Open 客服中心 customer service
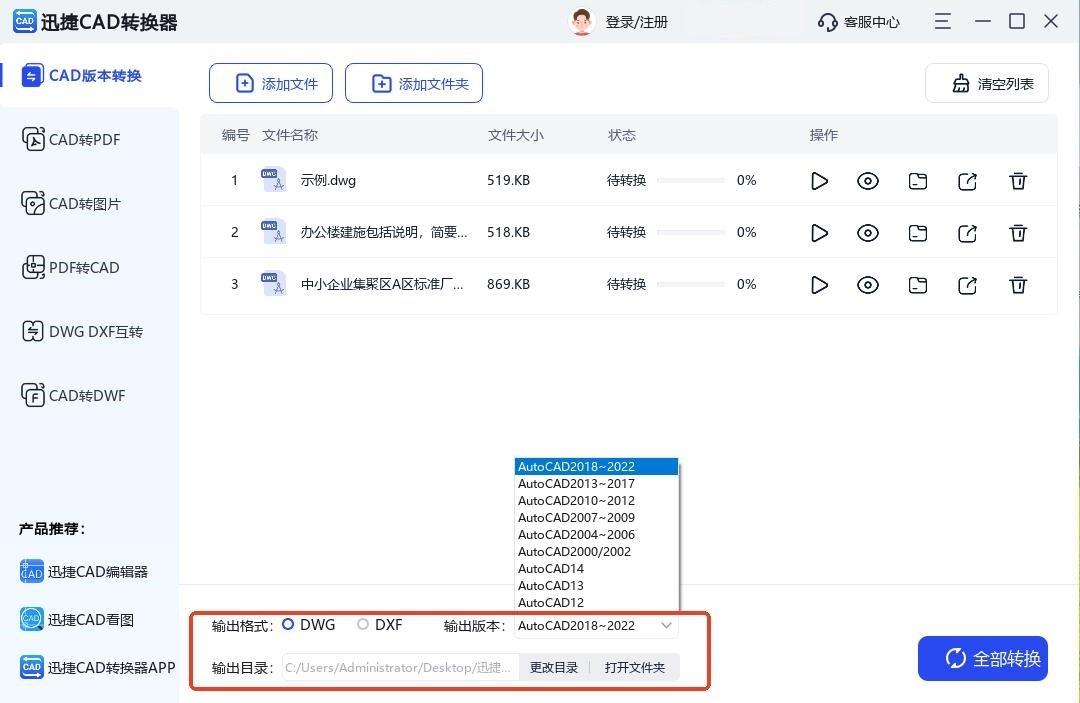The width and height of the screenshot is (1080, 703). [859, 22]
